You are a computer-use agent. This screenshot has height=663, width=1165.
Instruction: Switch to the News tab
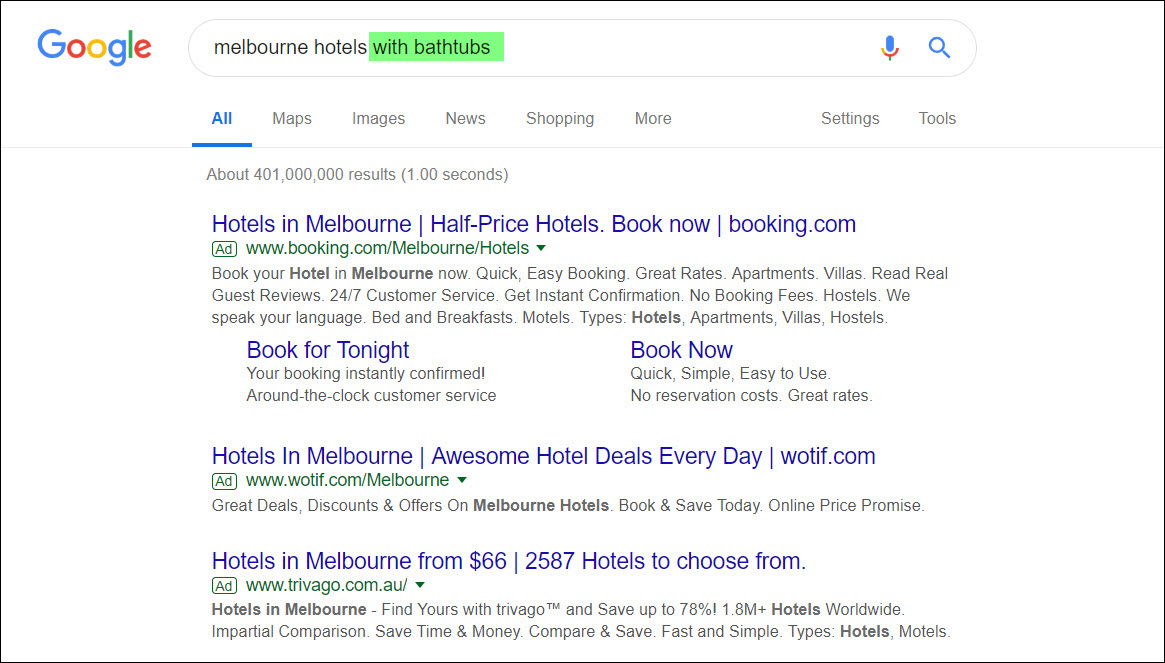coord(465,118)
